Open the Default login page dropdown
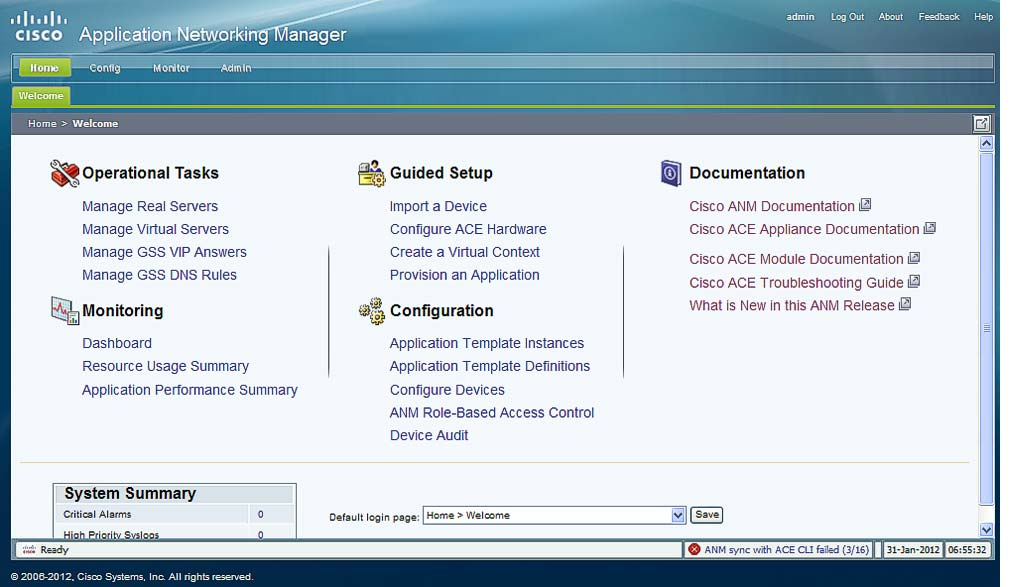 [678, 515]
